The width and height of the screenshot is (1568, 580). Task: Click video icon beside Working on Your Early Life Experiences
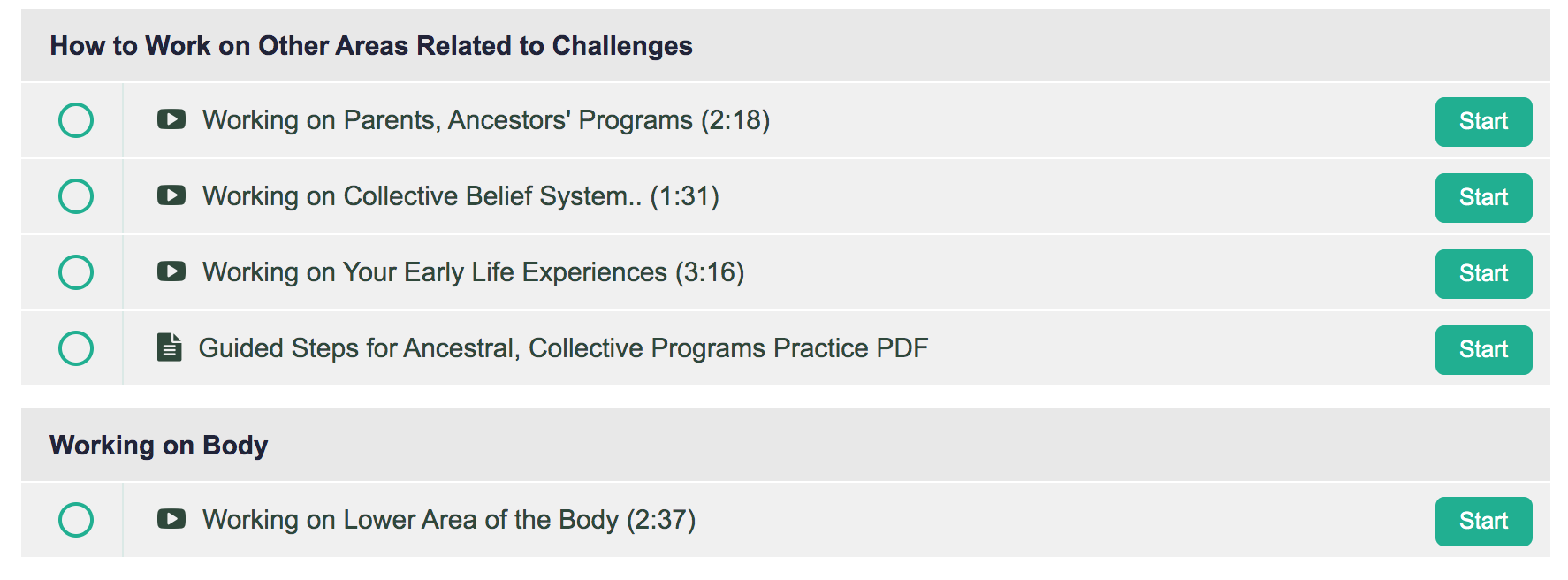pyautogui.click(x=171, y=271)
